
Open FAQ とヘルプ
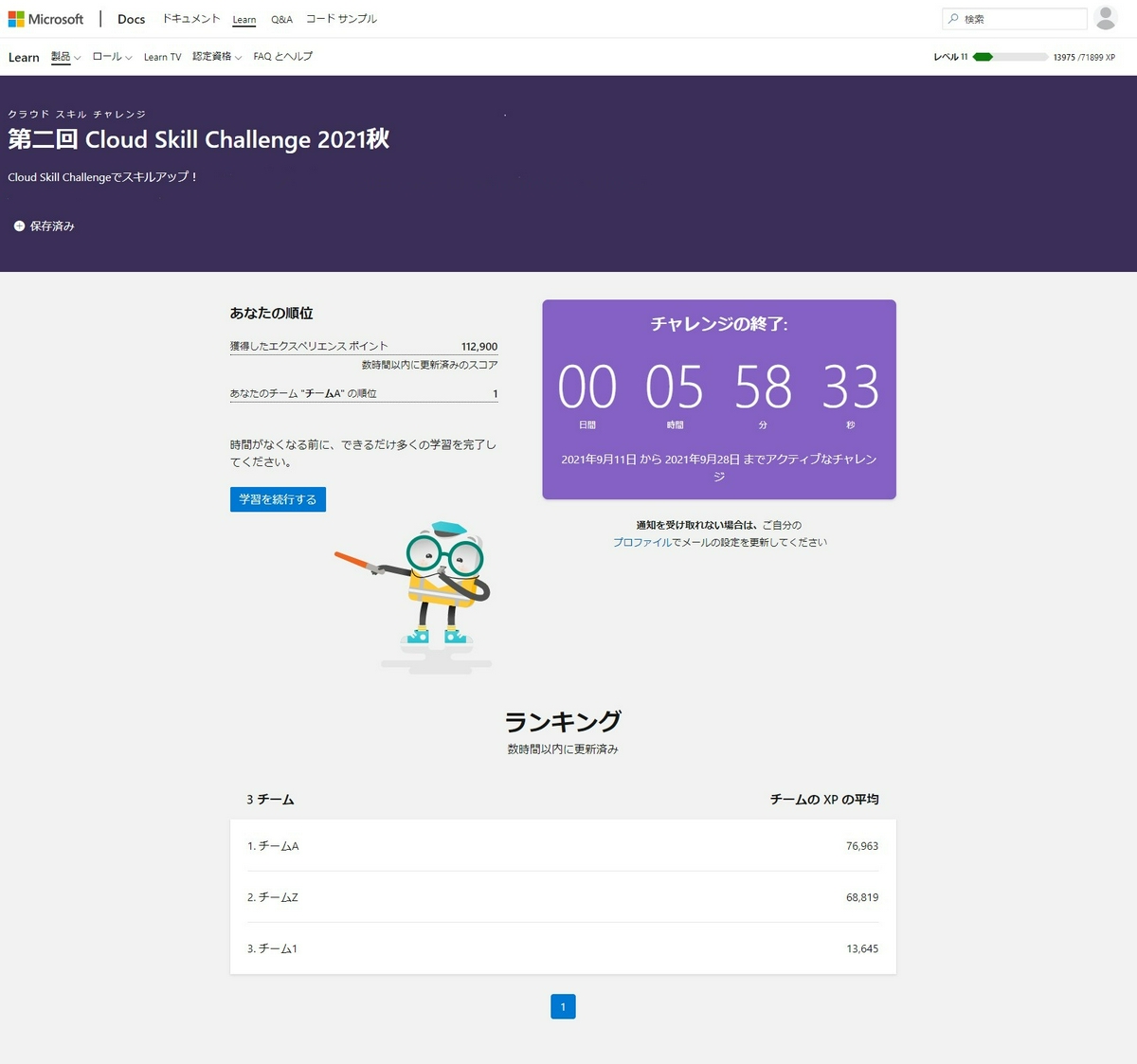coord(282,57)
